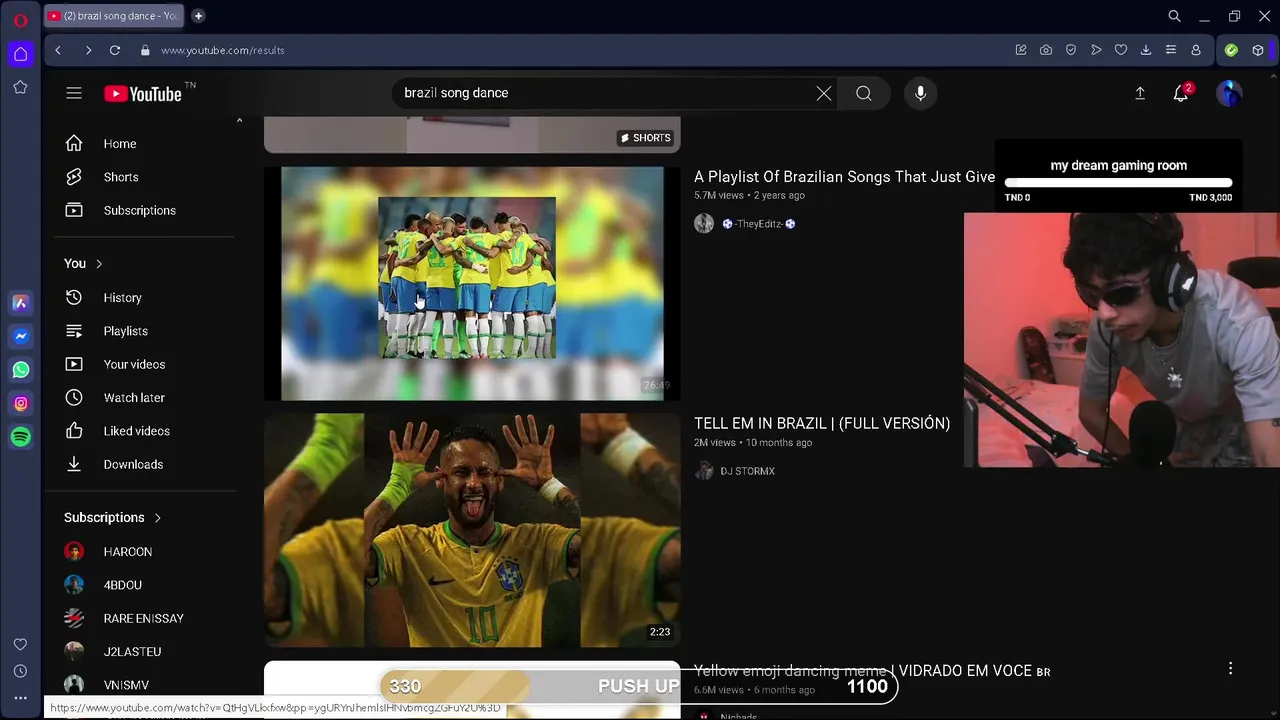The height and width of the screenshot is (720, 1280).
Task: Open the browser profile account icon
Action: tap(1196, 50)
